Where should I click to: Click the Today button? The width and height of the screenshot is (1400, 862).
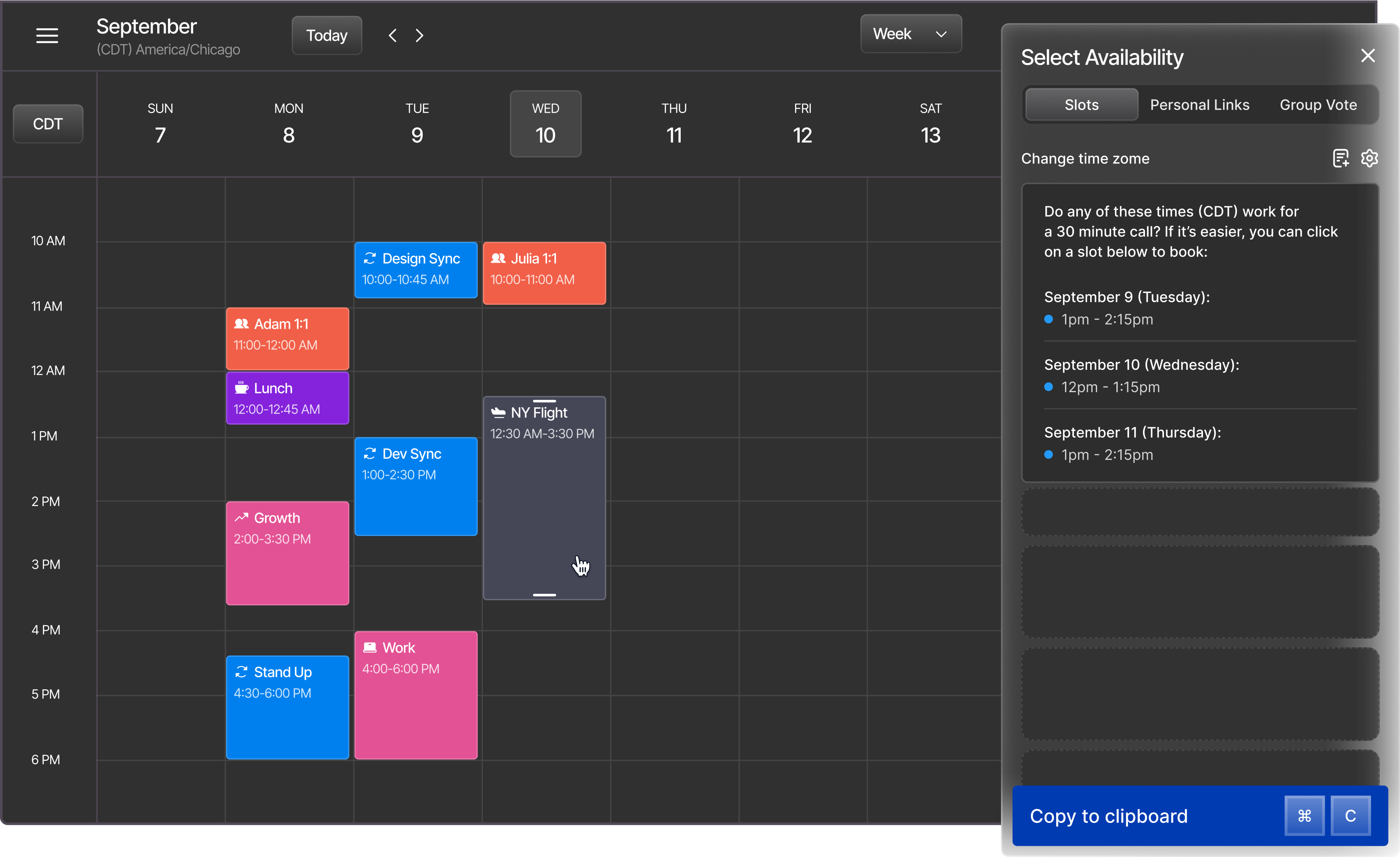[327, 35]
